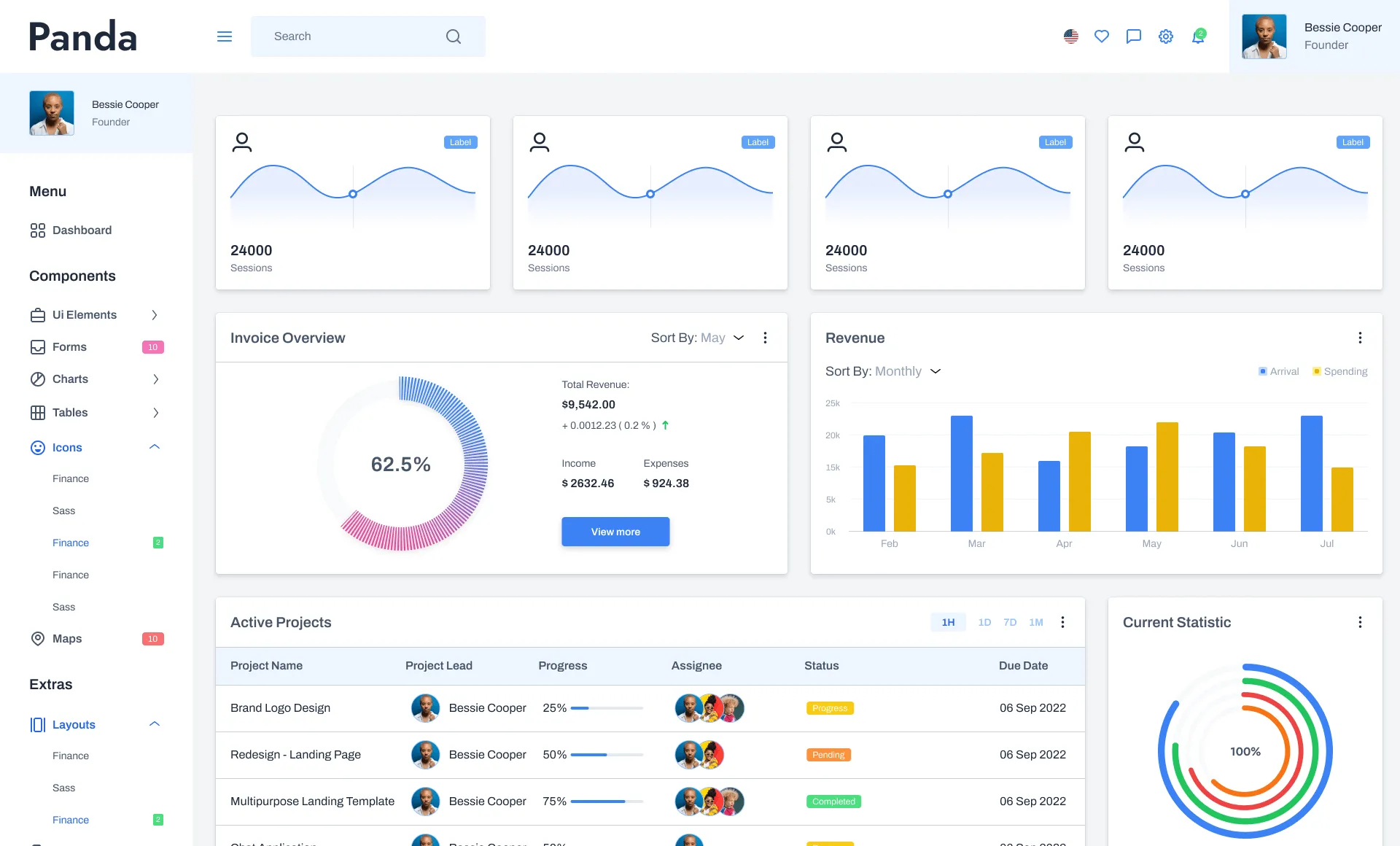Open the settings gear icon in header
This screenshot has height=846, width=1400.
[1165, 36]
